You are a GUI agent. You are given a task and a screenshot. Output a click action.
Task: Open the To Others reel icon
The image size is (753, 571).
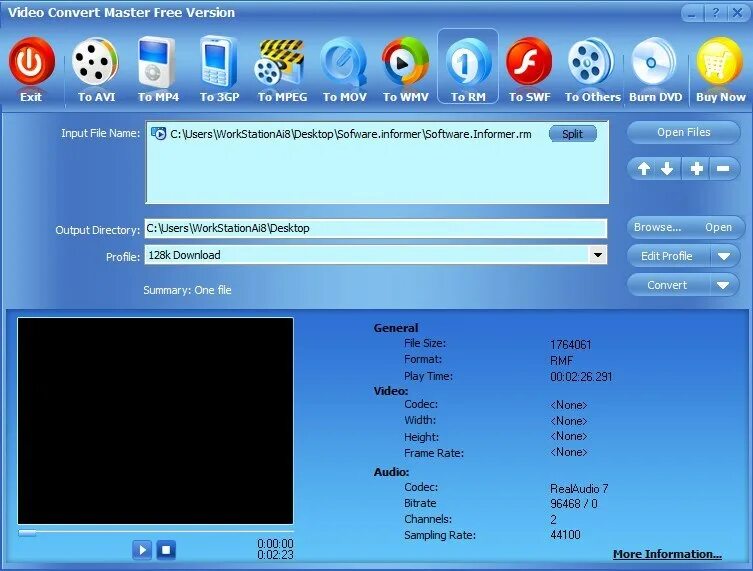click(591, 62)
